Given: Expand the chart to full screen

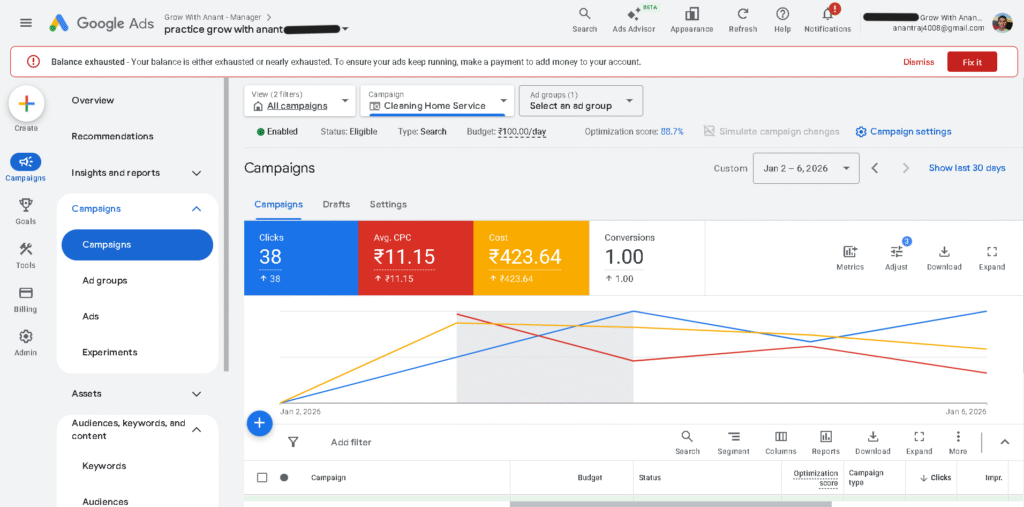Looking at the screenshot, I should 991,258.
